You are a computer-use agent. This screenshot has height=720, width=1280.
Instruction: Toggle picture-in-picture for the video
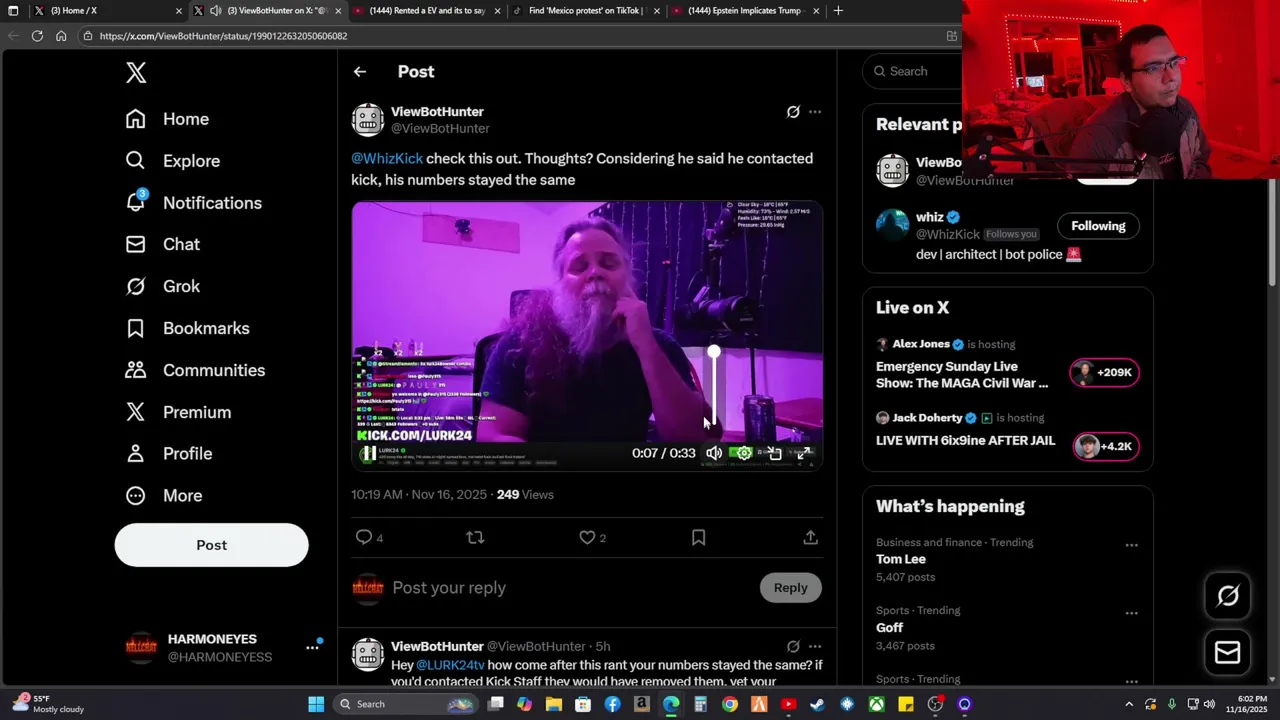[x=774, y=453]
